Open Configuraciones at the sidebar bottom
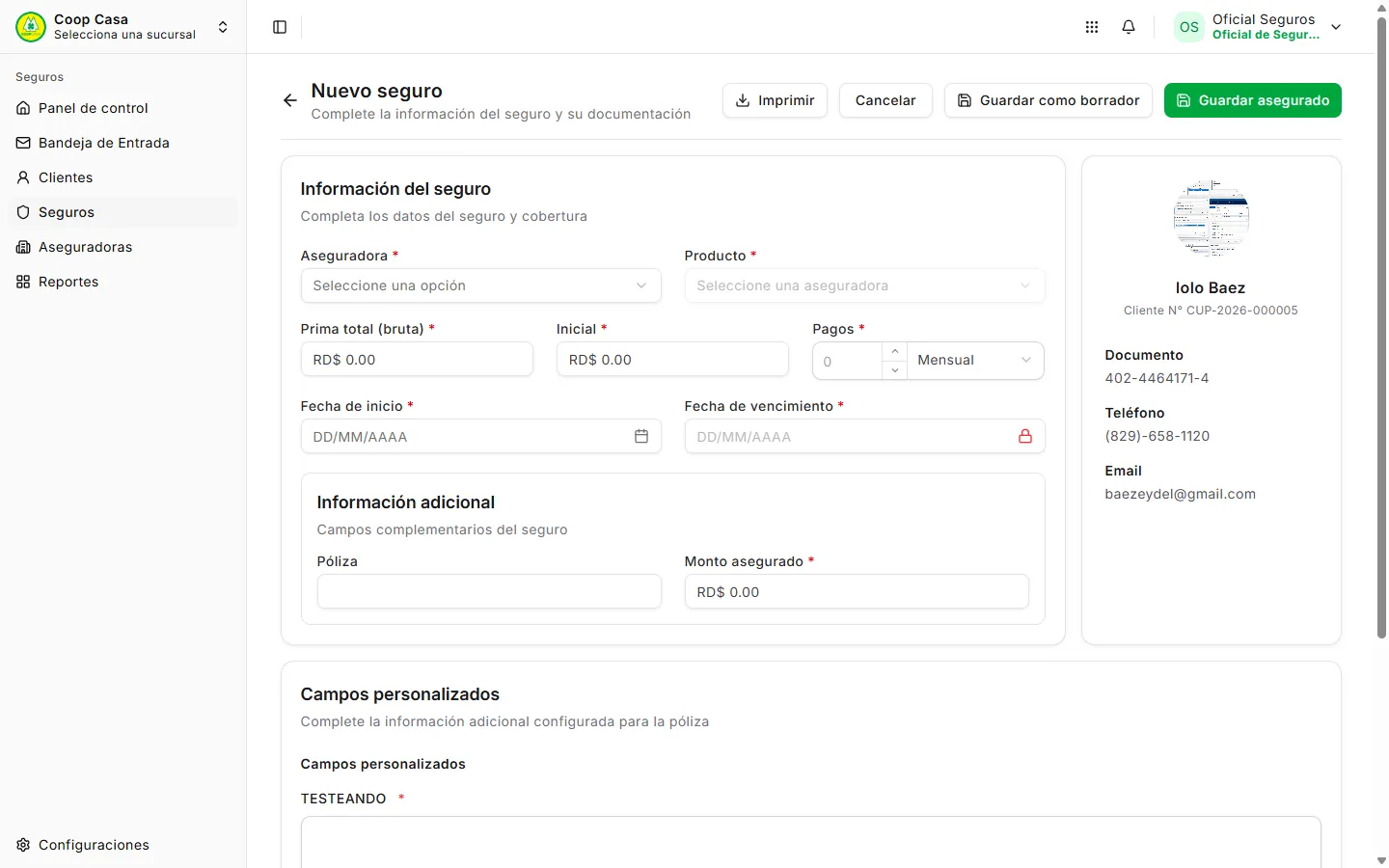The width and height of the screenshot is (1389, 868). (x=123, y=845)
